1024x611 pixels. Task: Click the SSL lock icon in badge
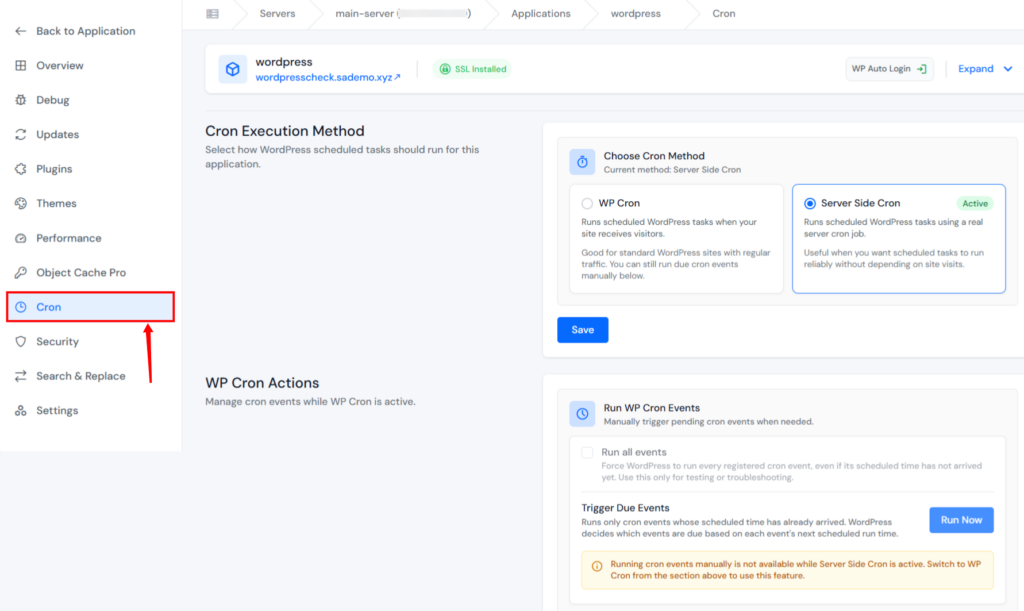coord(445,69)
